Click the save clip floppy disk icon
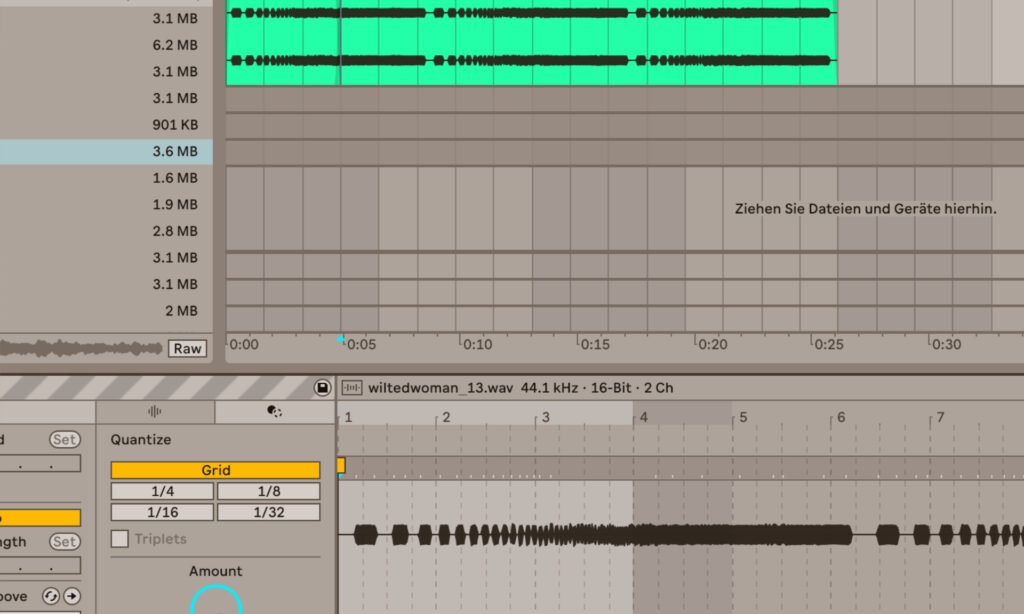Viewport: 1024px width, 614px height. pyautogui.click(x=322, y=387)
